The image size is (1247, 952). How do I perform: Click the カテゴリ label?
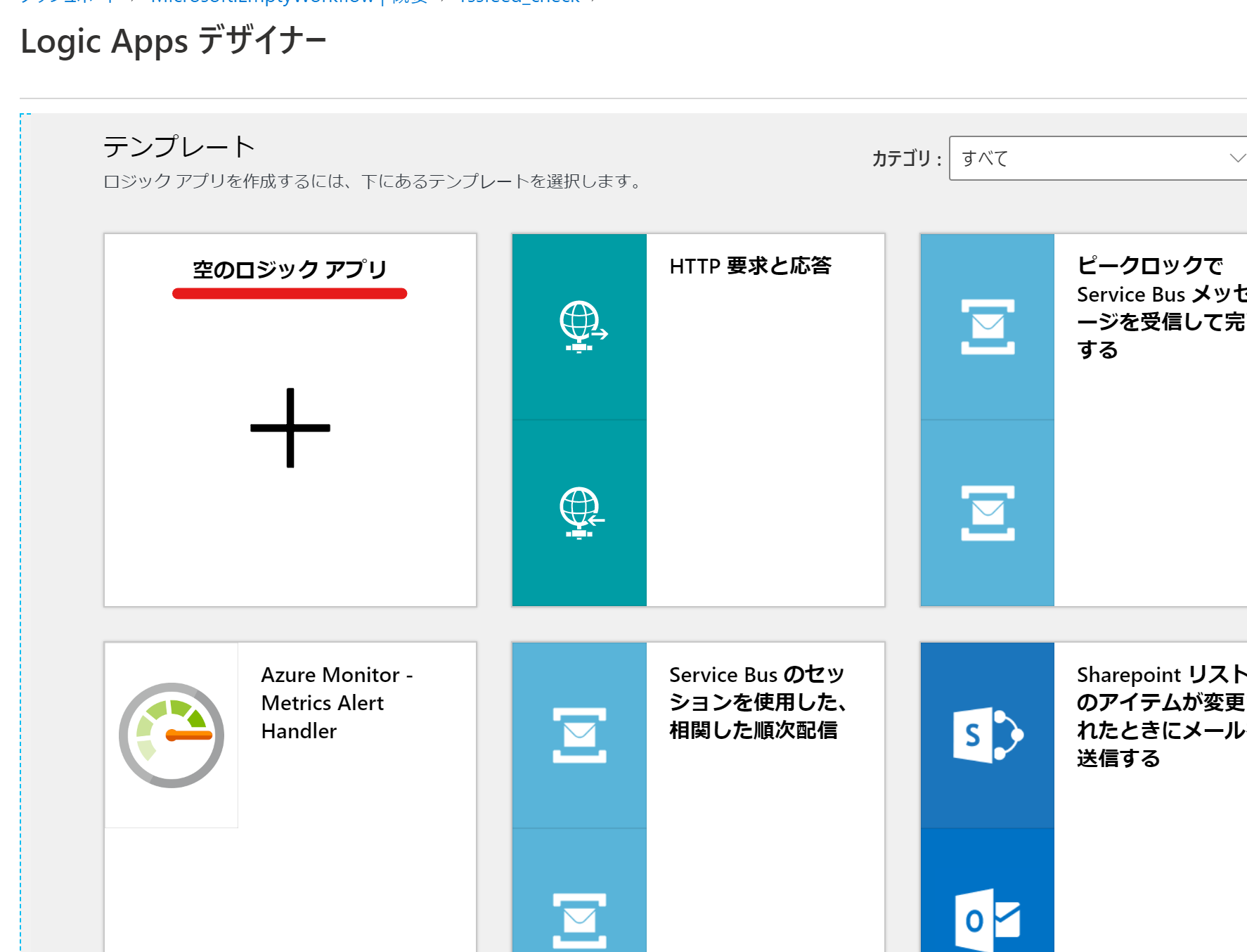(906, 159)
